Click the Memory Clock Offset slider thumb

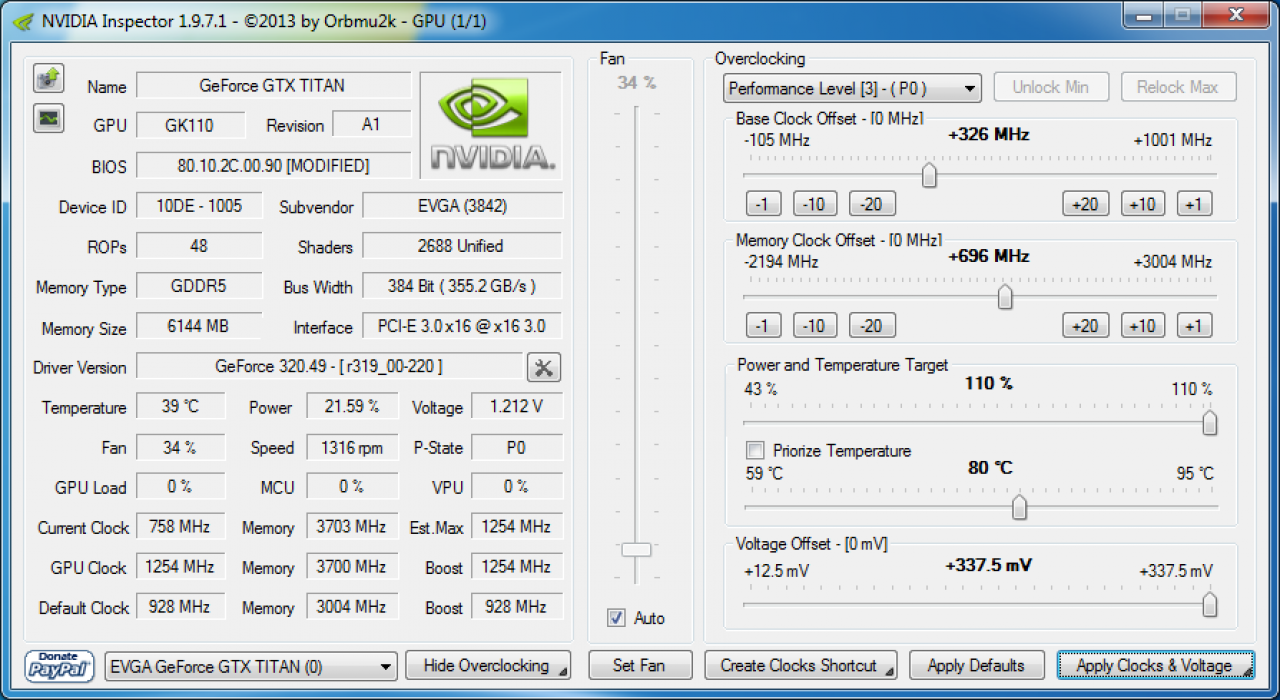point(1005,297)
